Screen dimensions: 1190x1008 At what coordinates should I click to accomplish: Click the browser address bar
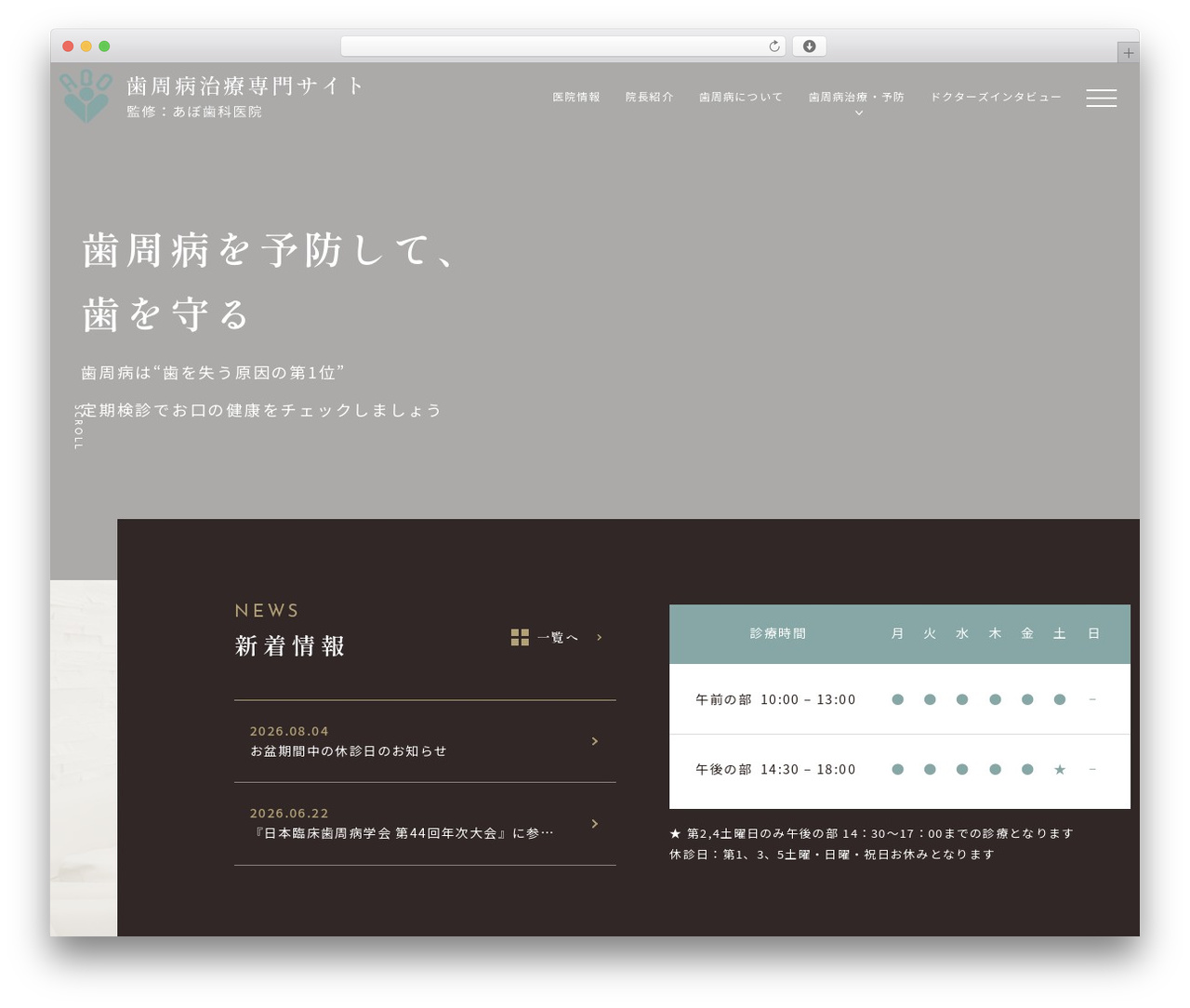coord(562,46)
